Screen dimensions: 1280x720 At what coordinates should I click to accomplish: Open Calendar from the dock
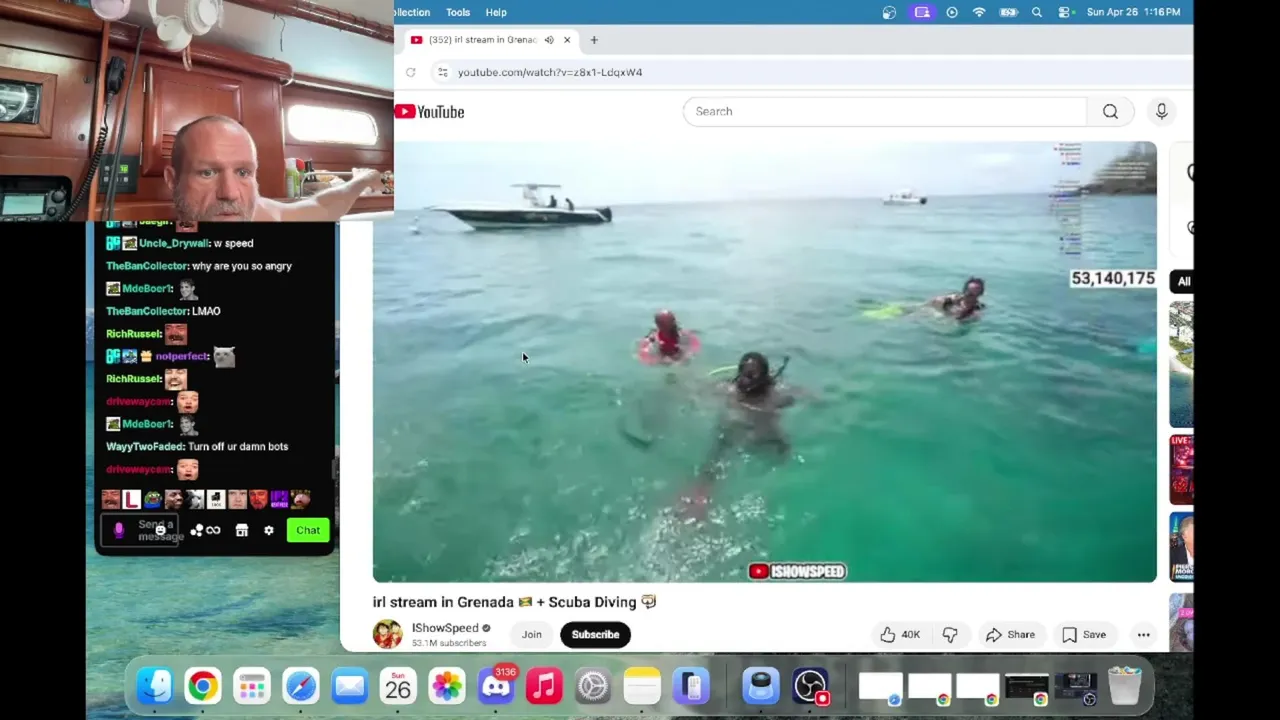(398, 686)
